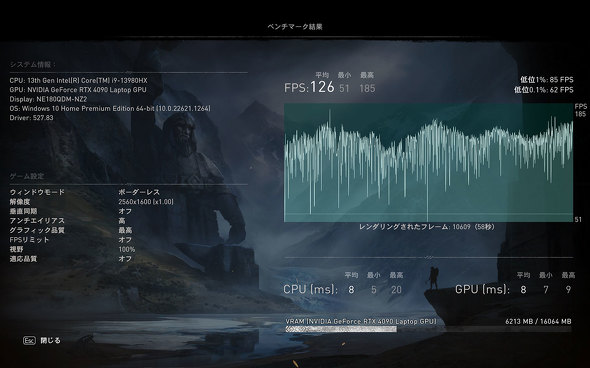This screenshot has width=590, height=368.
Task: Click the アンチエイリアス setting label
Action: click(37, 221)
